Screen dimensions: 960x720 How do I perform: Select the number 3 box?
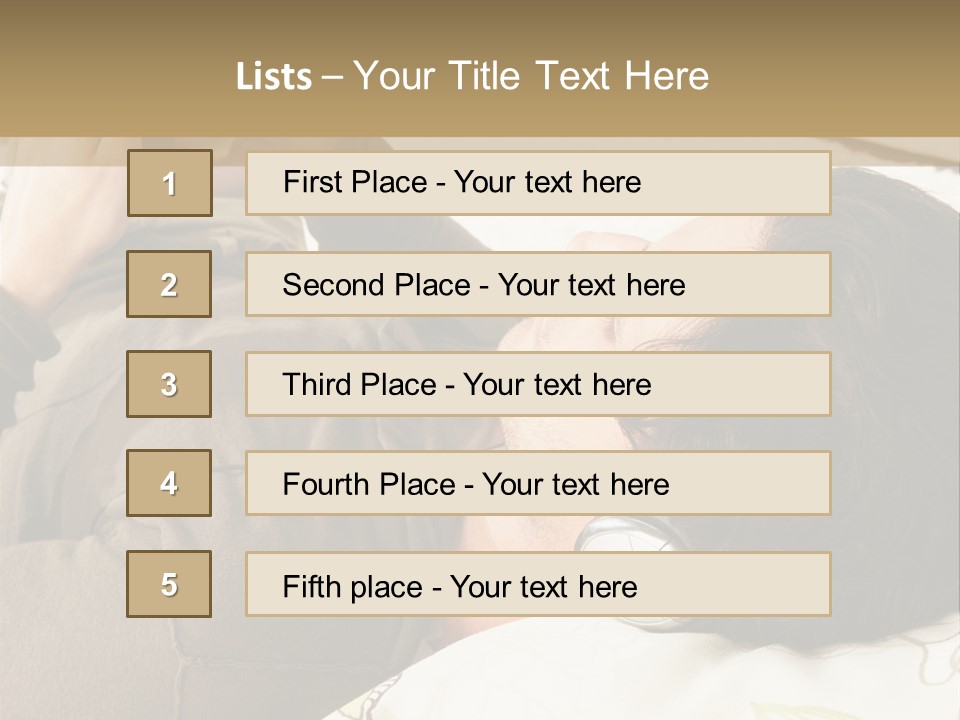pos(169,384)
